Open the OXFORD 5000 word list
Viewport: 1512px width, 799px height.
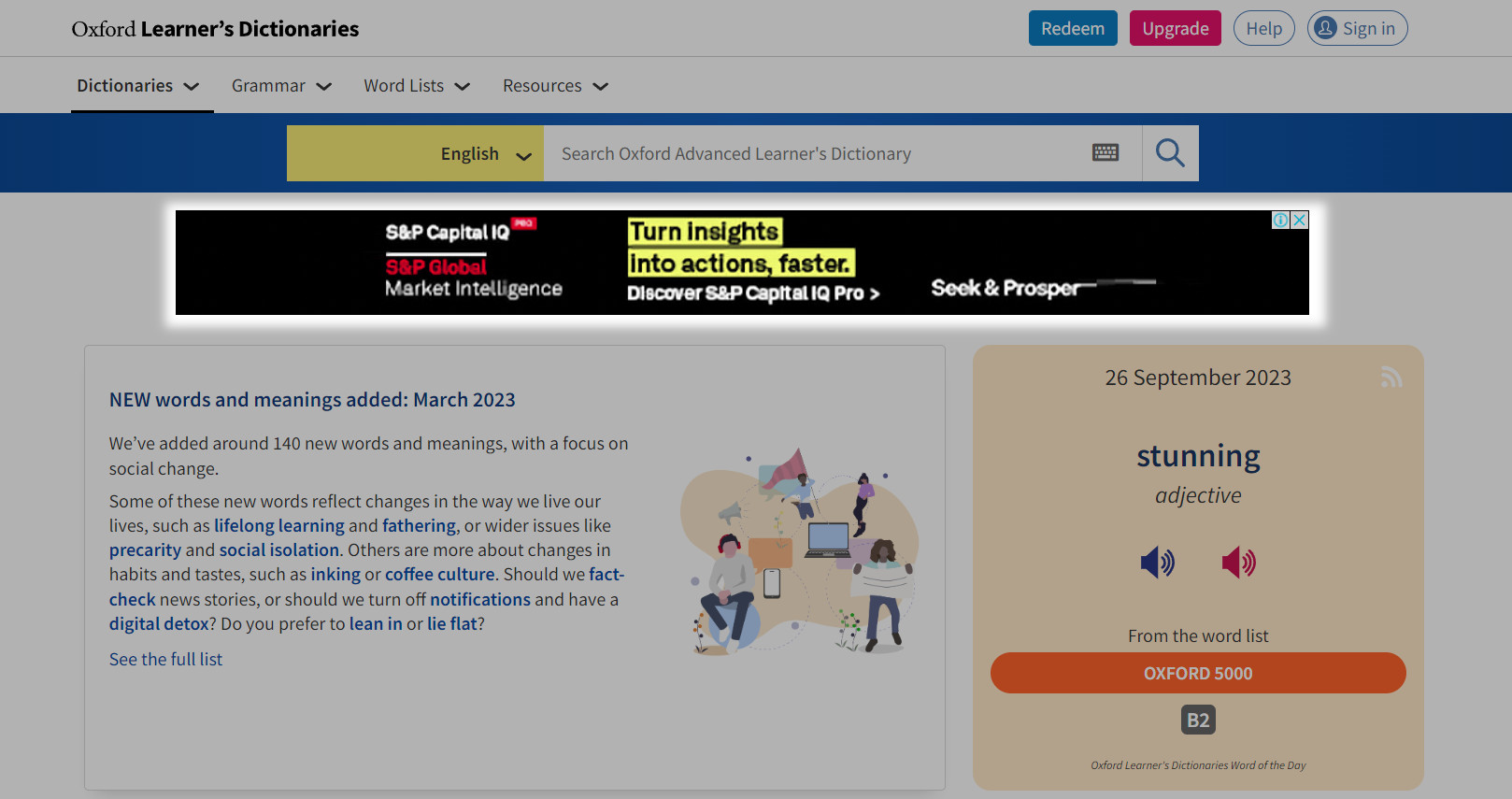coord(1198,673)
